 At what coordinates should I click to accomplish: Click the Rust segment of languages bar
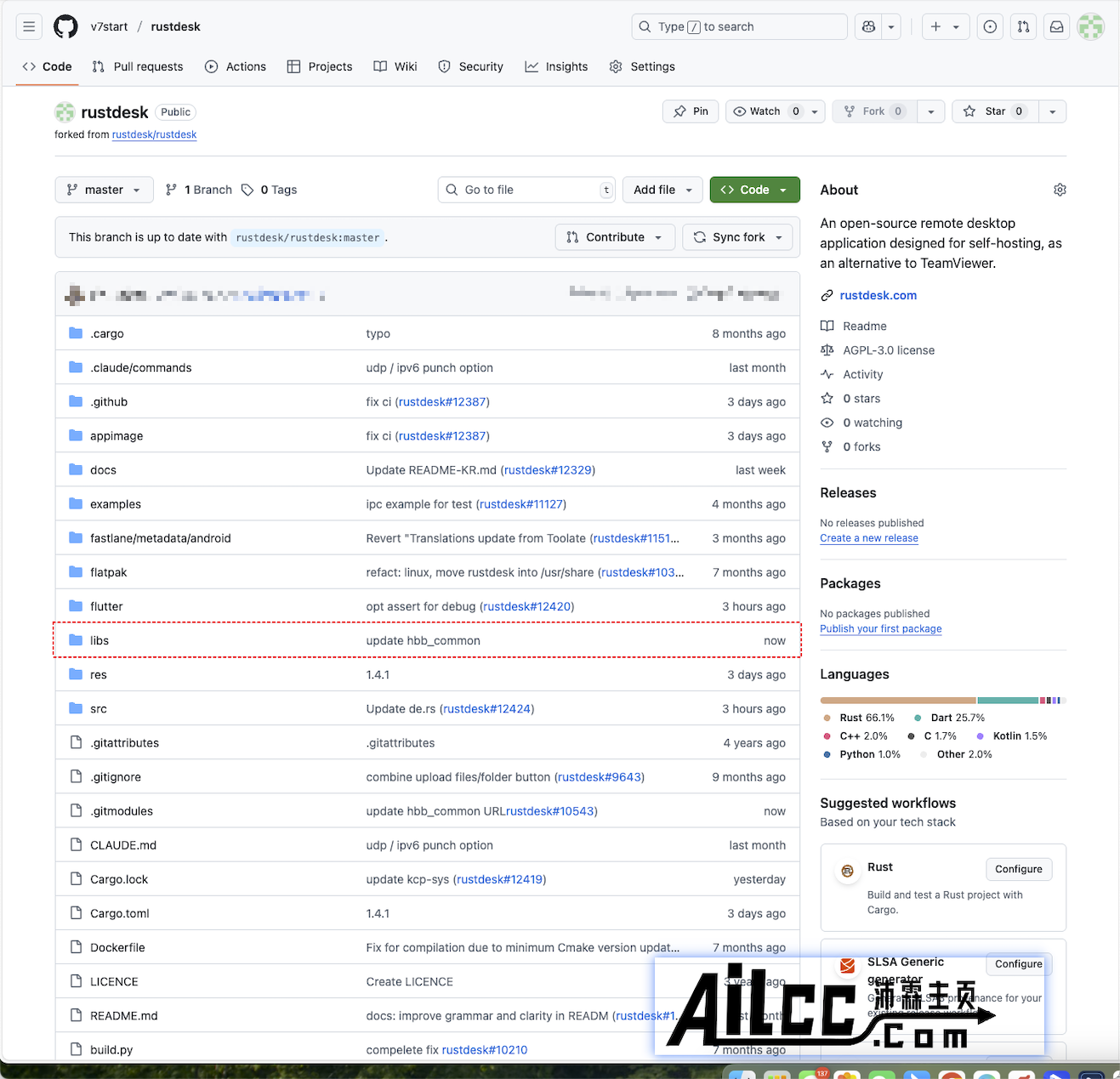point(898,701)
